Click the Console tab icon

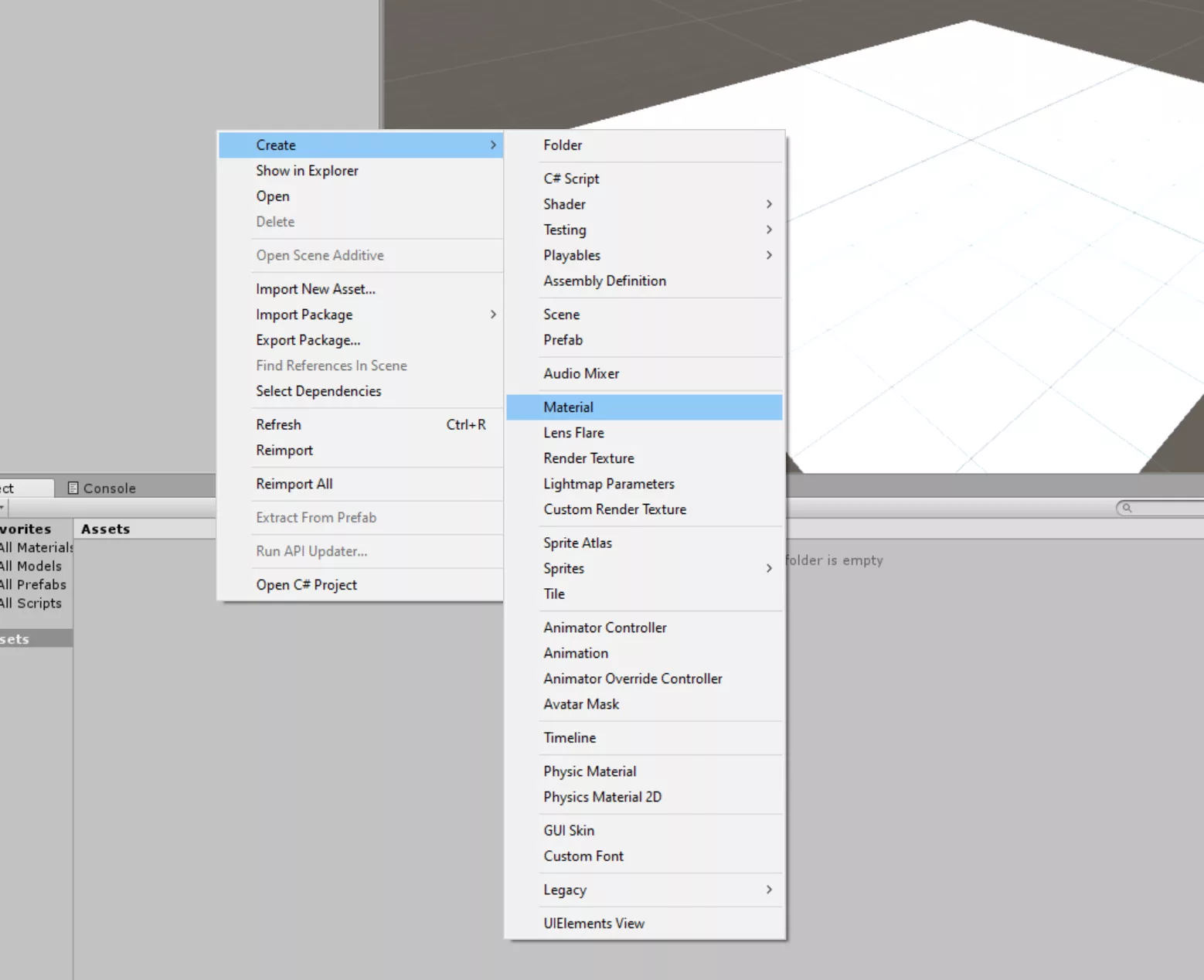click(73, 488)
